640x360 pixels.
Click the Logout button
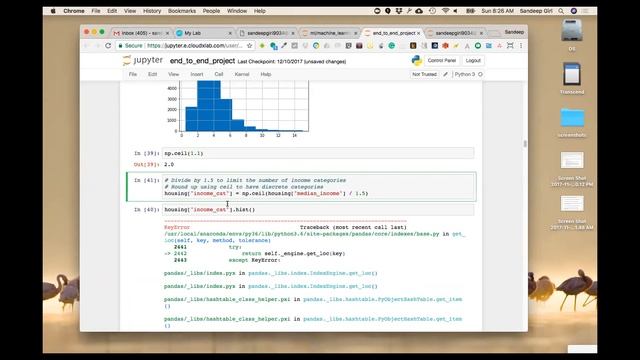point(473,60)
